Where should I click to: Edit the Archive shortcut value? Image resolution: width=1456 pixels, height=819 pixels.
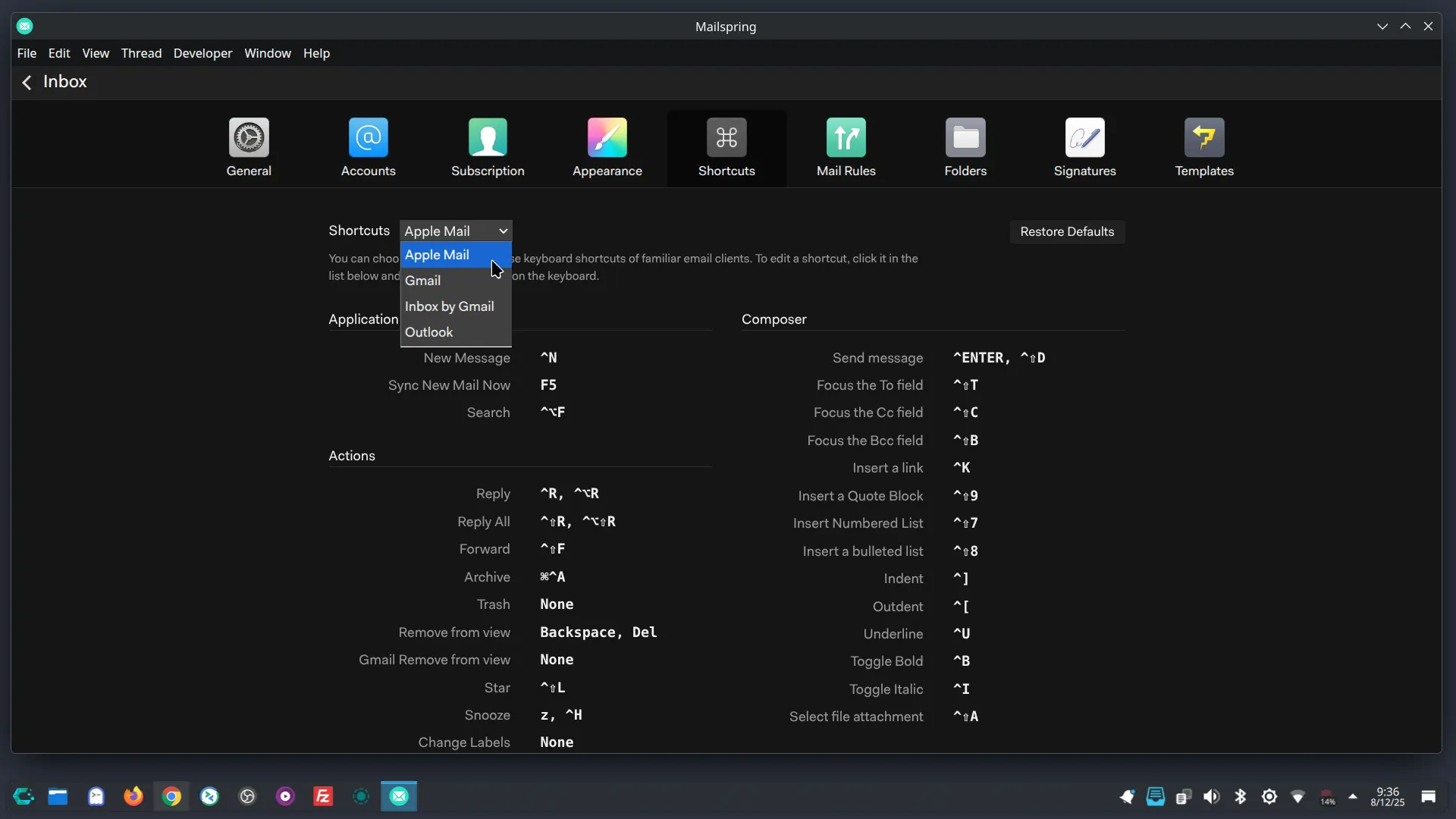pos(552,577)
